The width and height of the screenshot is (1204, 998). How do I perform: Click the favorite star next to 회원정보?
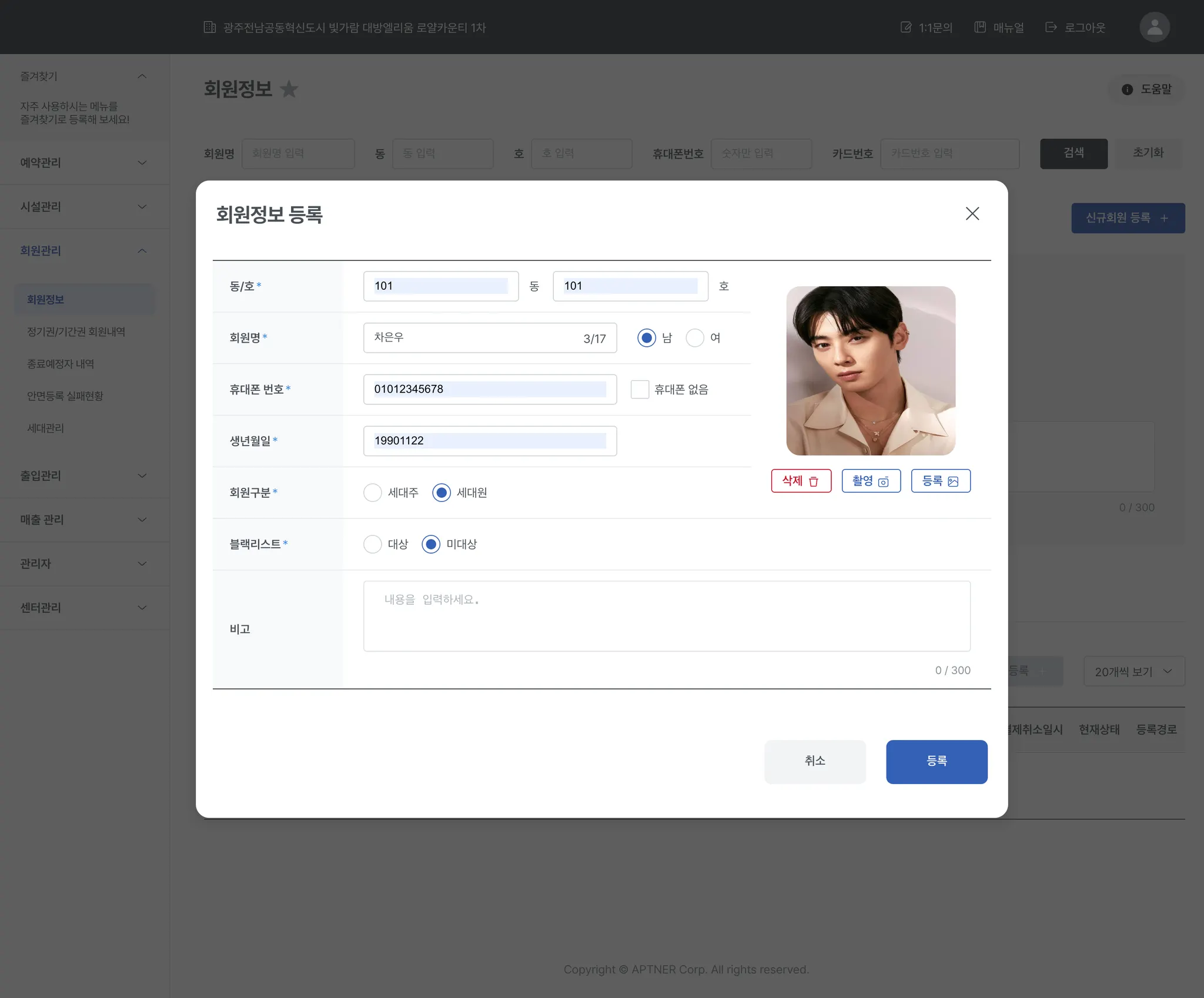coord(289,89)
